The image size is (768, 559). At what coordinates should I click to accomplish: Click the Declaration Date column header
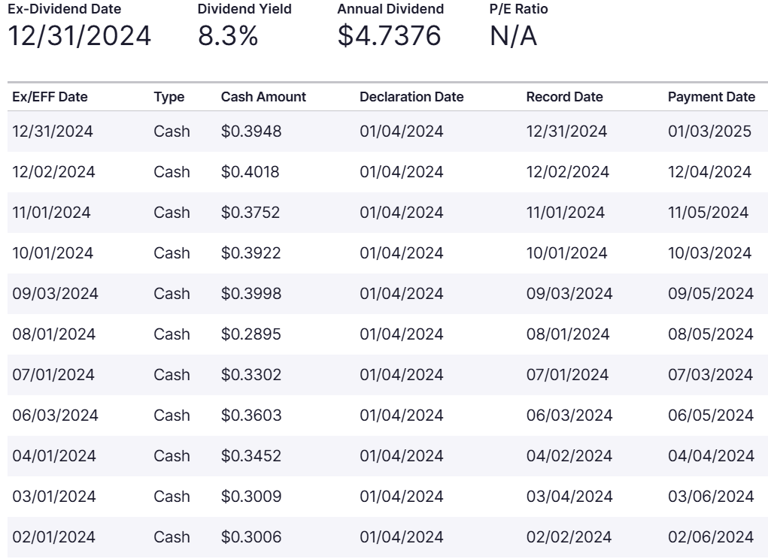pyautogui.click(x=411, y=97)
